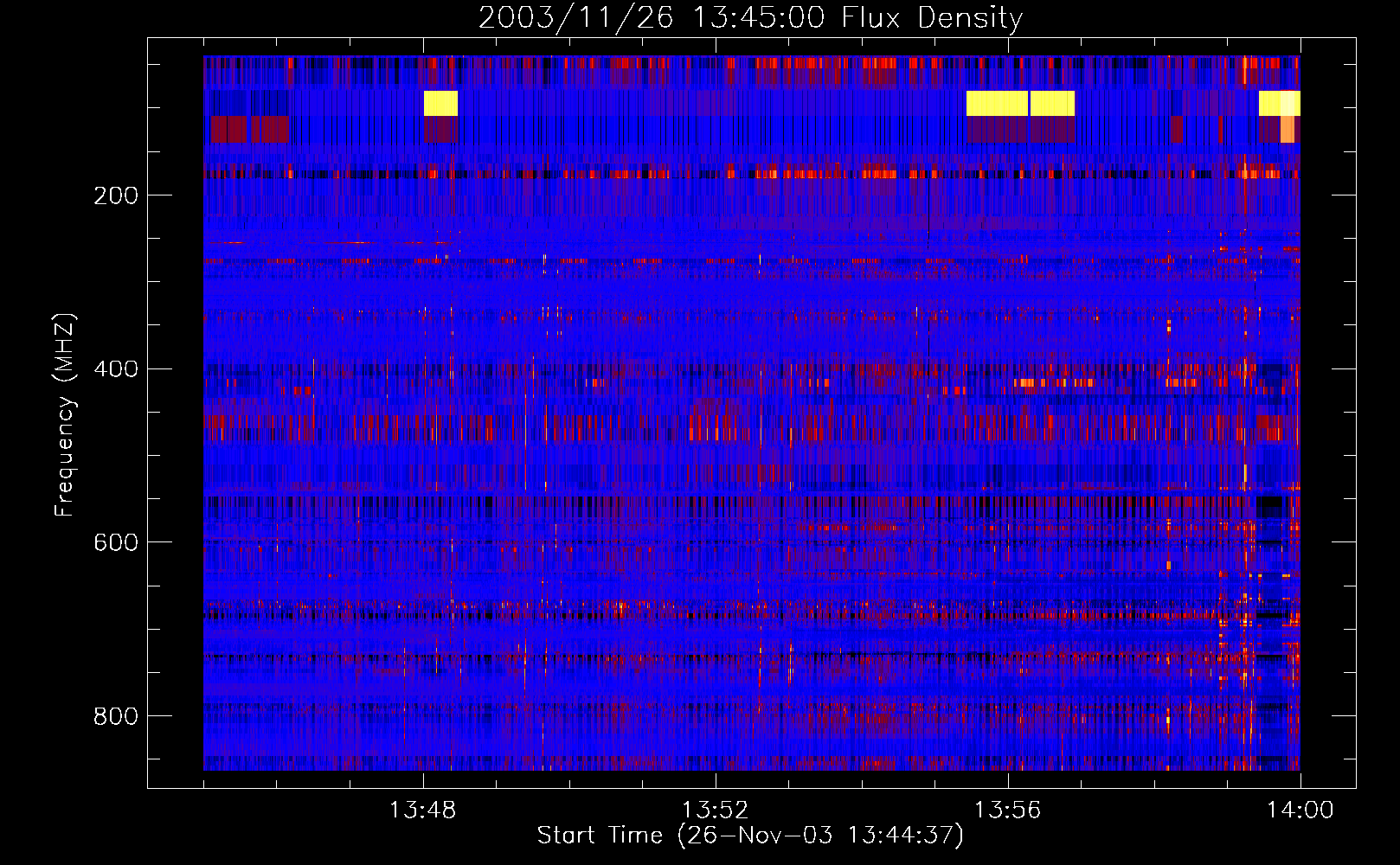Pick the 600 frequency tick label
Image resolution: width=1400 pixels, height=865 pixels.
[116, 542]
